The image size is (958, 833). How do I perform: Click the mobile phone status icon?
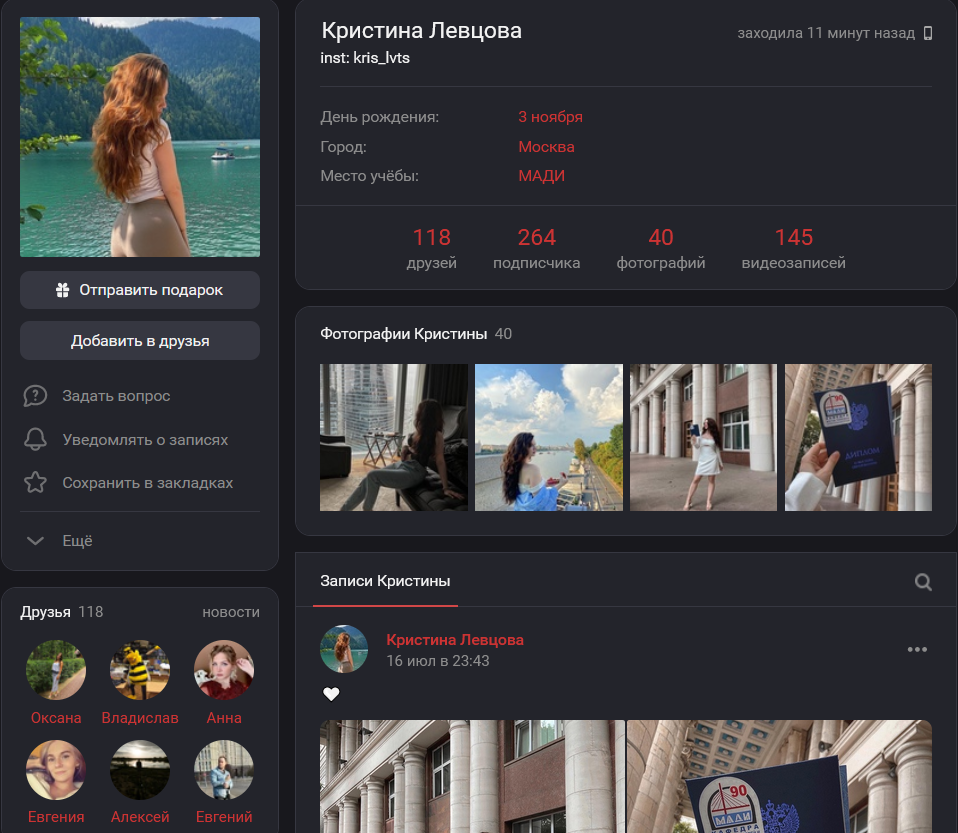coord(927,33)
